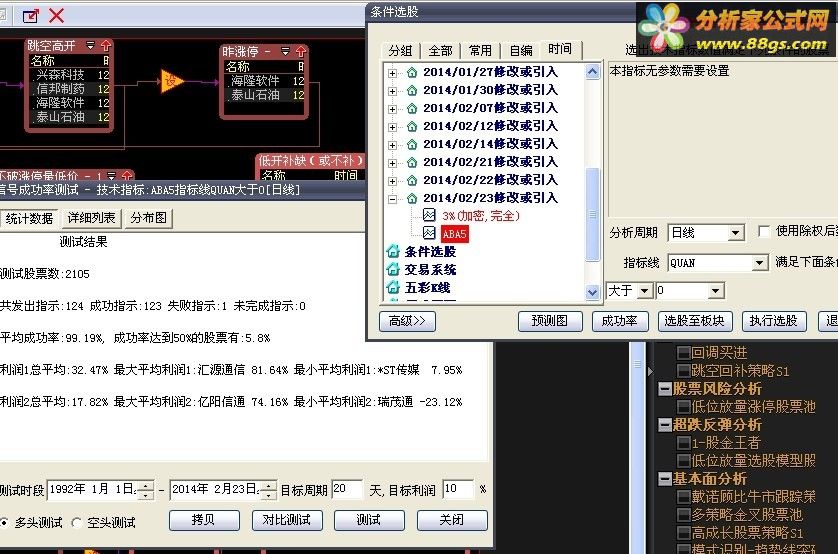This screenshot has height=554, width=838.
Task: Expand the 2014/02/07修改或引入 node
Action: click(x=392, y=109)
